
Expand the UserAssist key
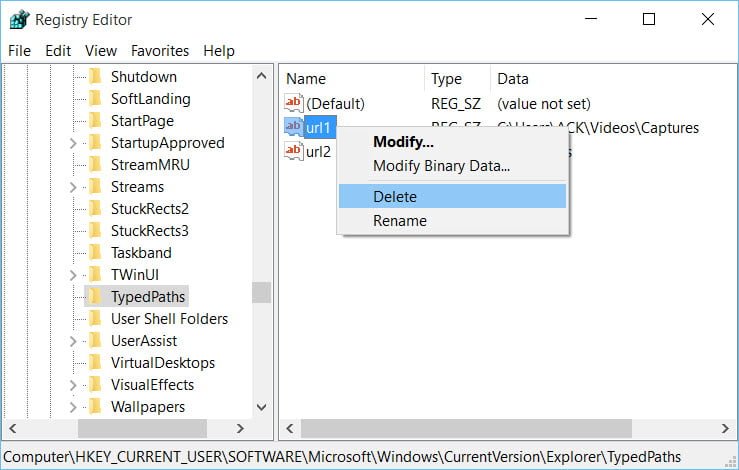pos(73,341)
